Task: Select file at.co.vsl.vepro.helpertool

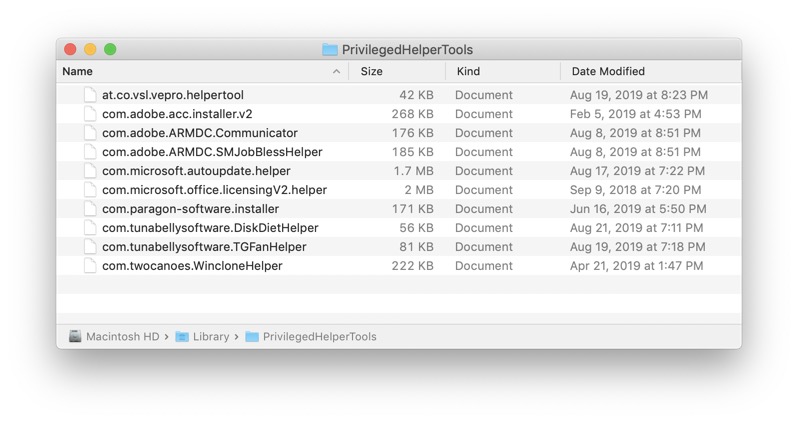Action: coord(173,95)
